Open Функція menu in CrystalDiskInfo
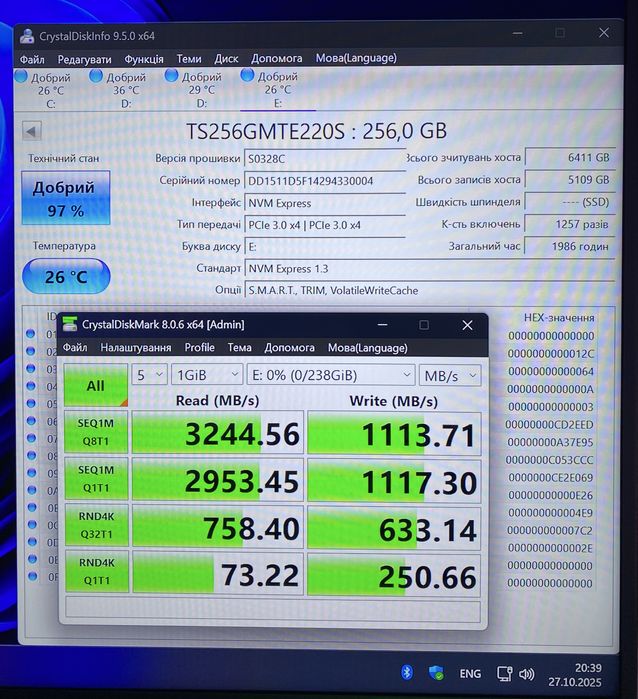638x699 pixels. [x=144, y=59]
